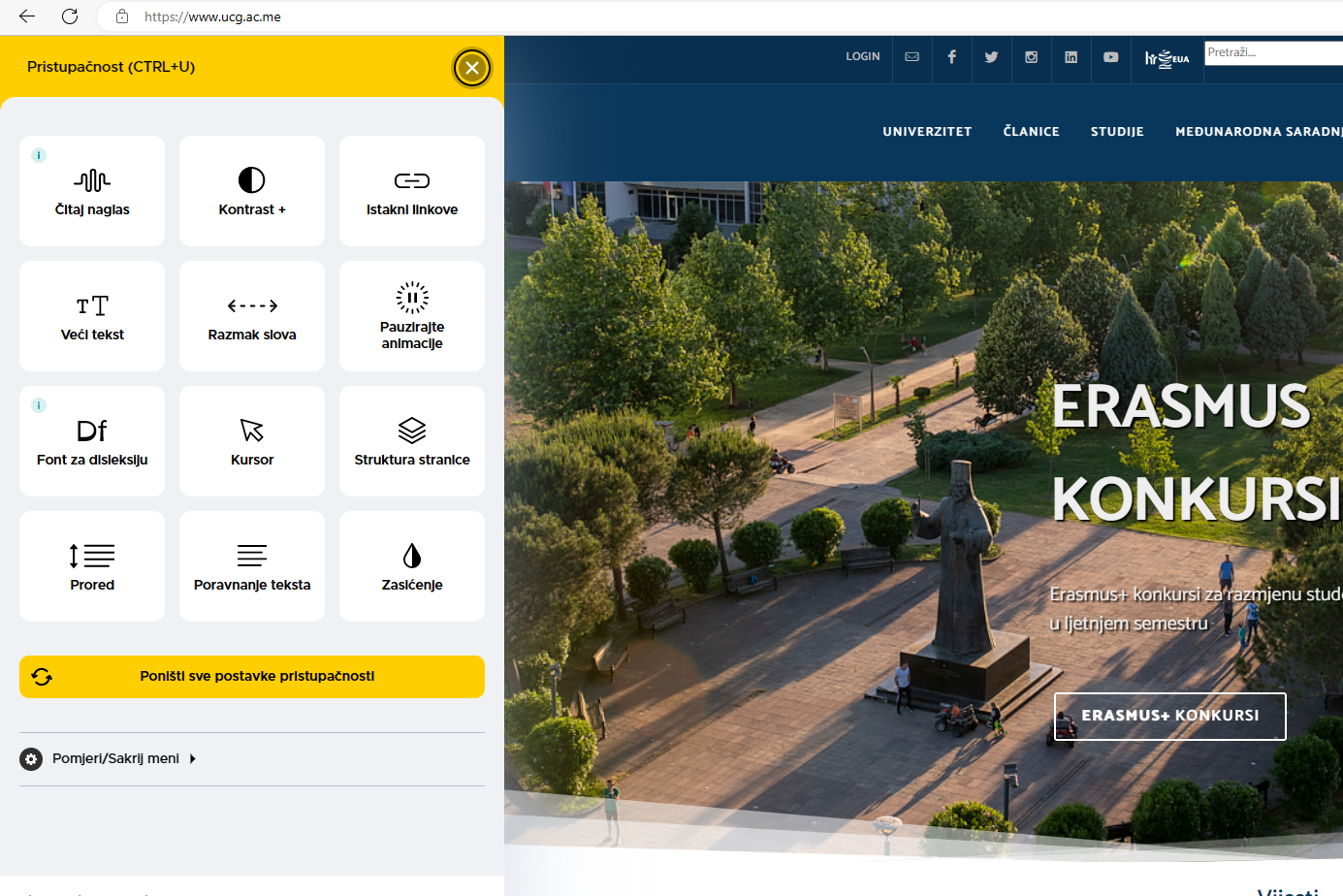Screen dimensions: 1343x896
Task: Click the HR EUA logo icon
Action: click(x=1167, y=58)
